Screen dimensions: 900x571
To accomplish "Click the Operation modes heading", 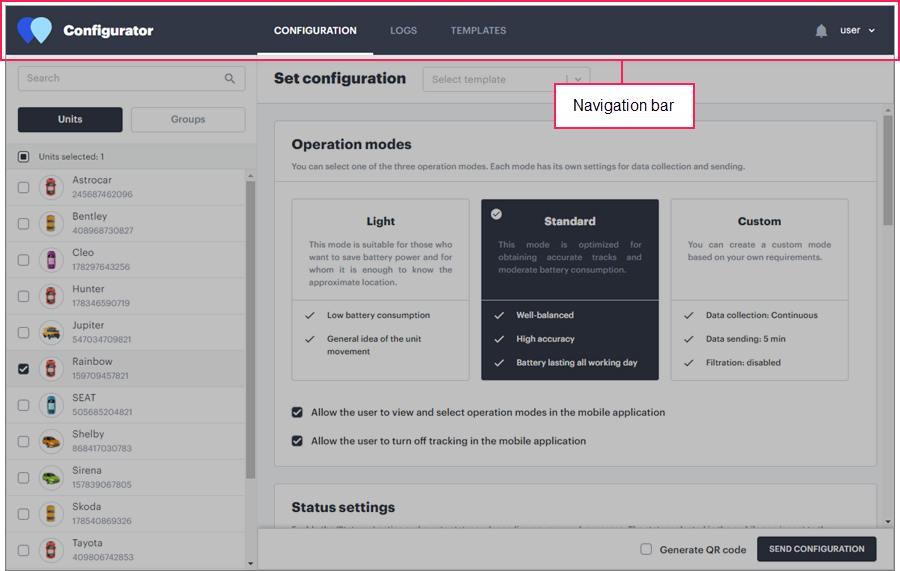I will pos(351,145).
